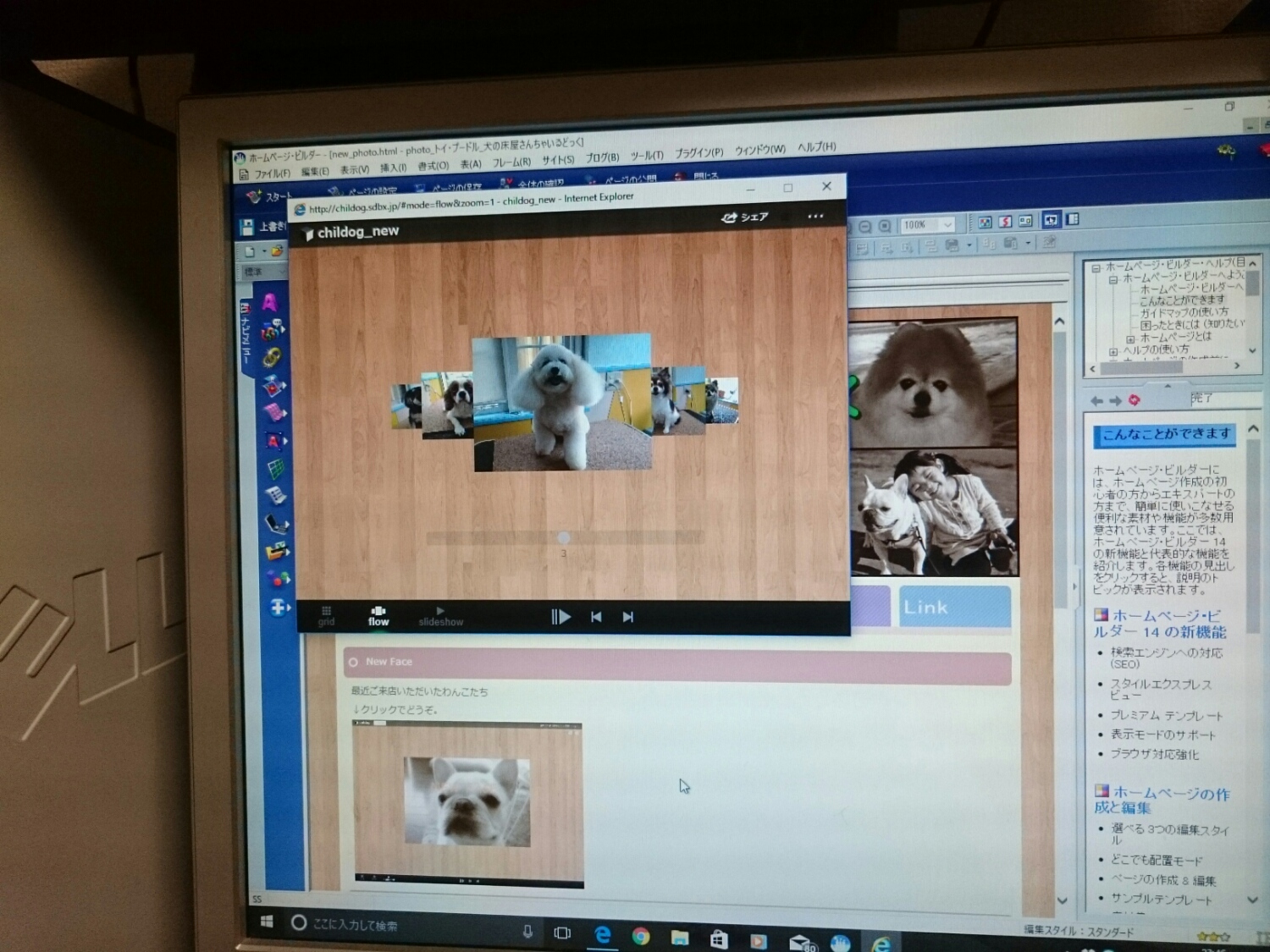This screenshot has height=952, width=1270.
Task: Expand the ホームページとは tree node
Action: (x=1130, y=338)
